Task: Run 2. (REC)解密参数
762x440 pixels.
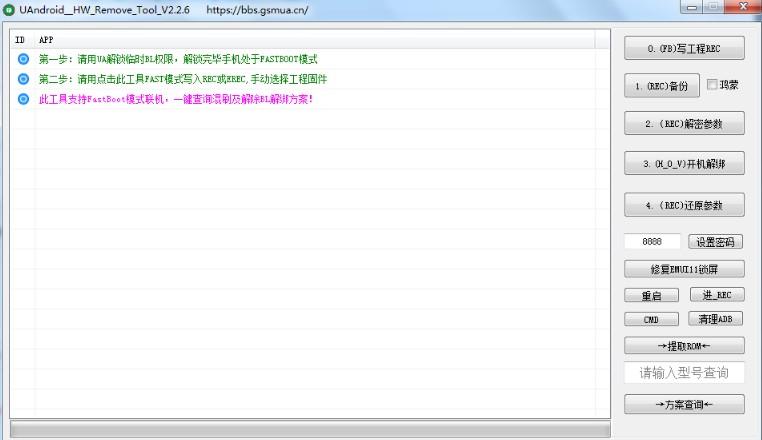Action: [684, 125]
